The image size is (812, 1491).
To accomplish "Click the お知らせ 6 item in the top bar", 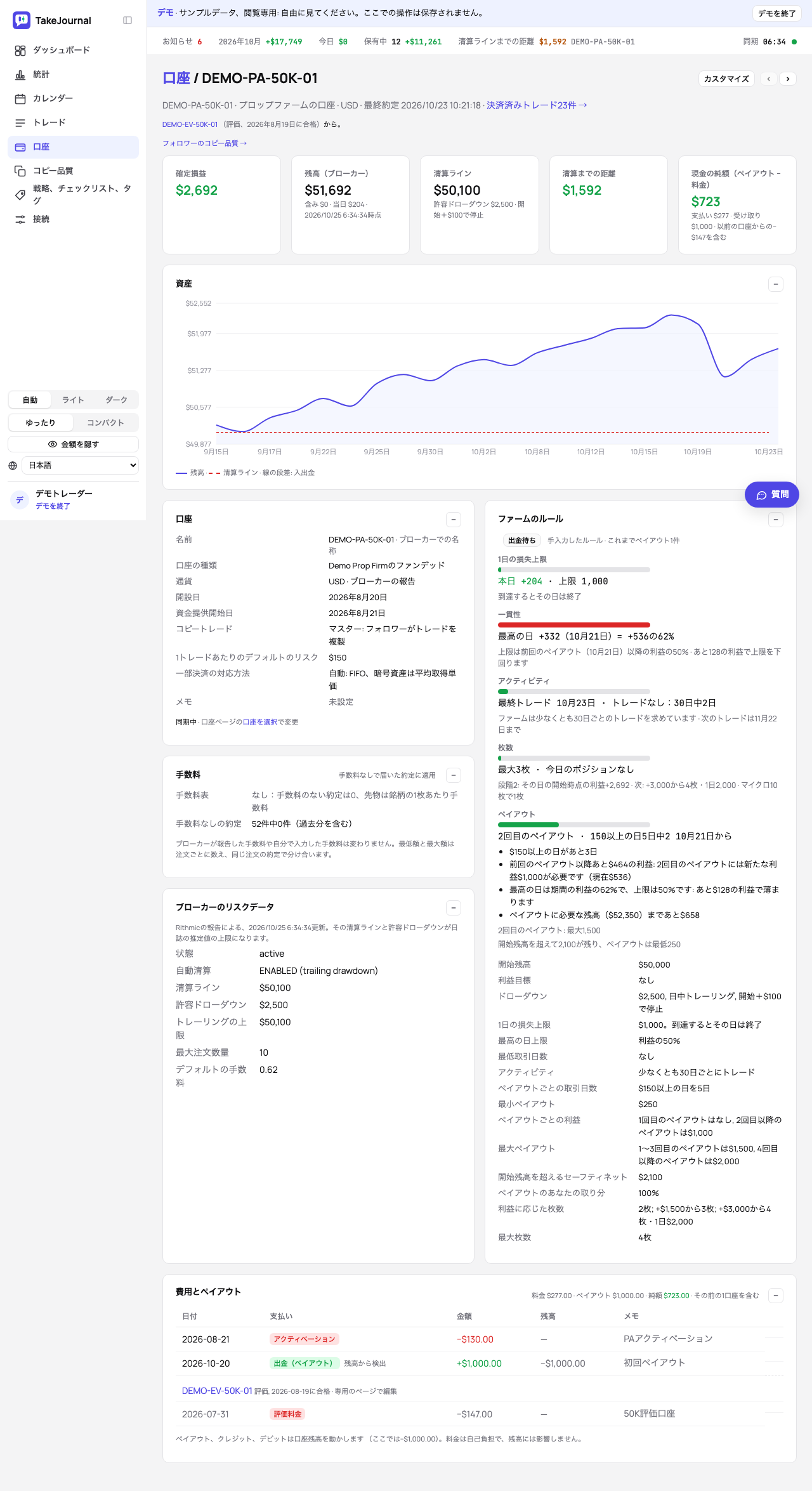I will (182, 42).
